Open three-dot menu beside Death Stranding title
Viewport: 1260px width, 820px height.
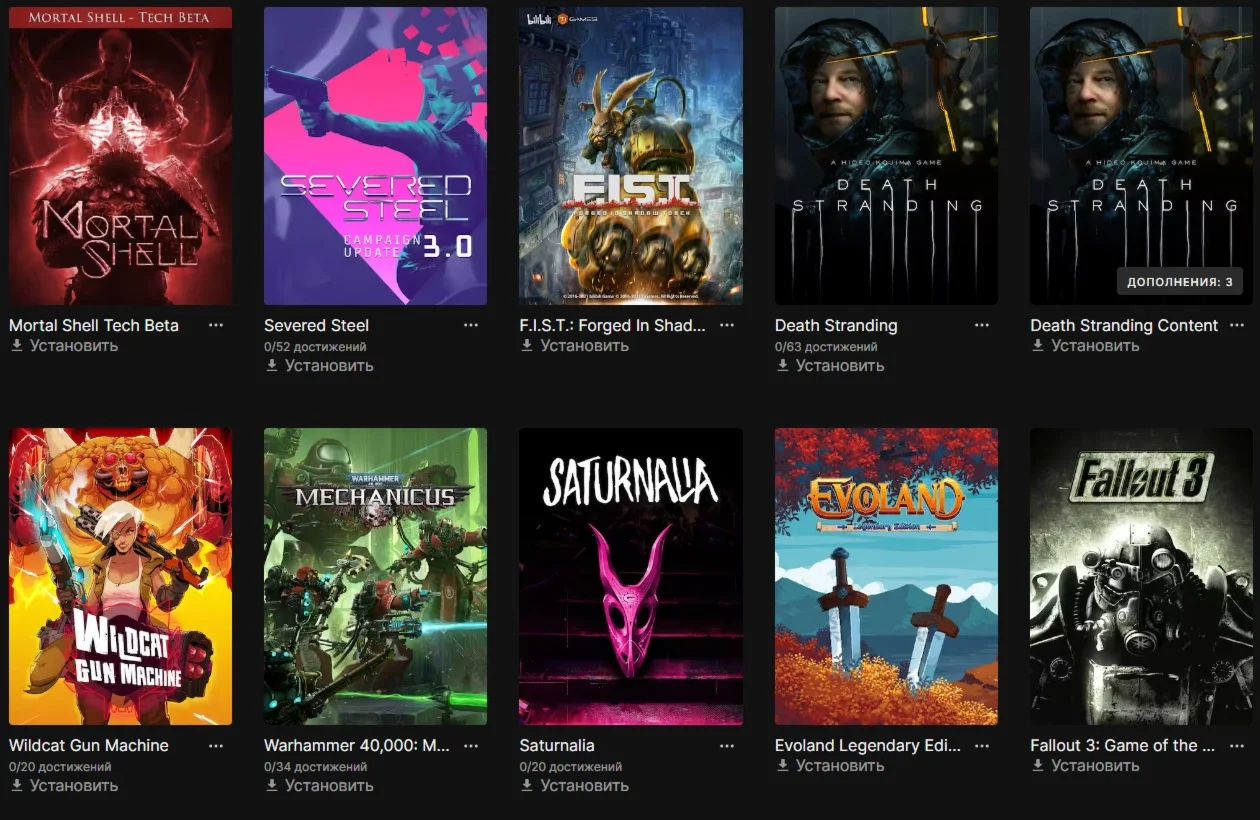pyautogui.click(x=982, y=325)
